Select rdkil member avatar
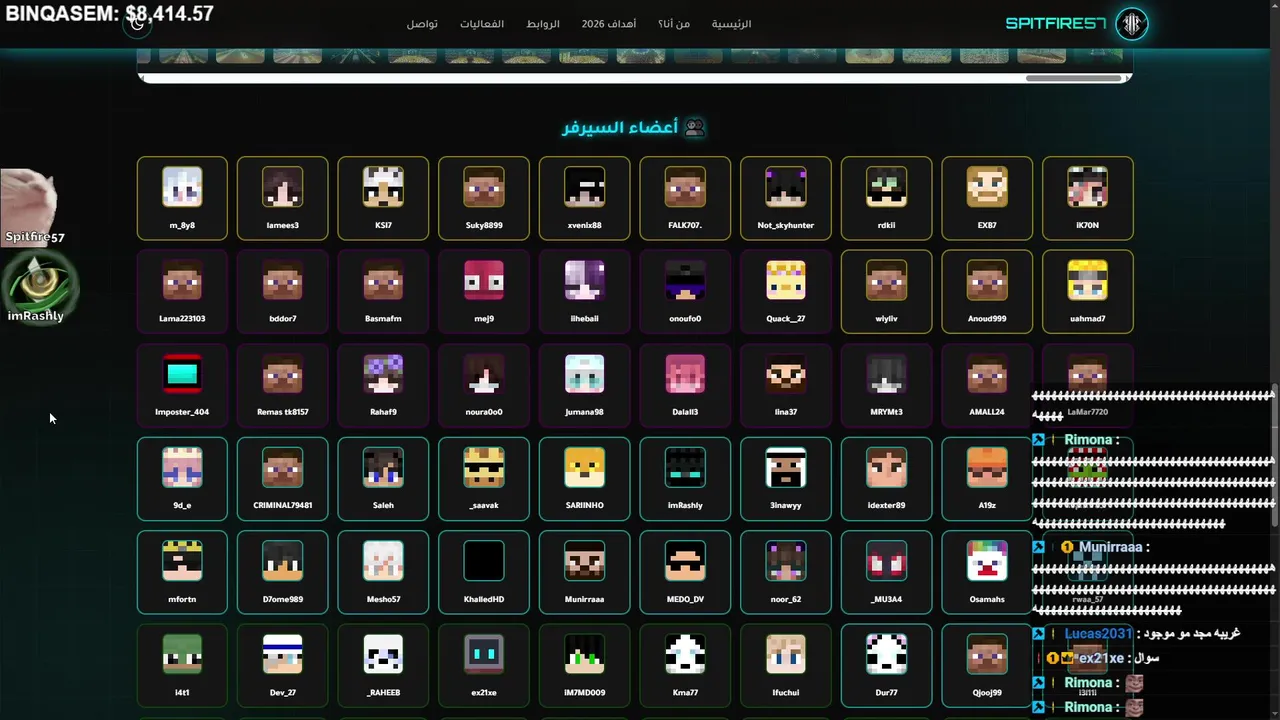The width and height of the screenshot is (1280, 720). coord(886,187)
